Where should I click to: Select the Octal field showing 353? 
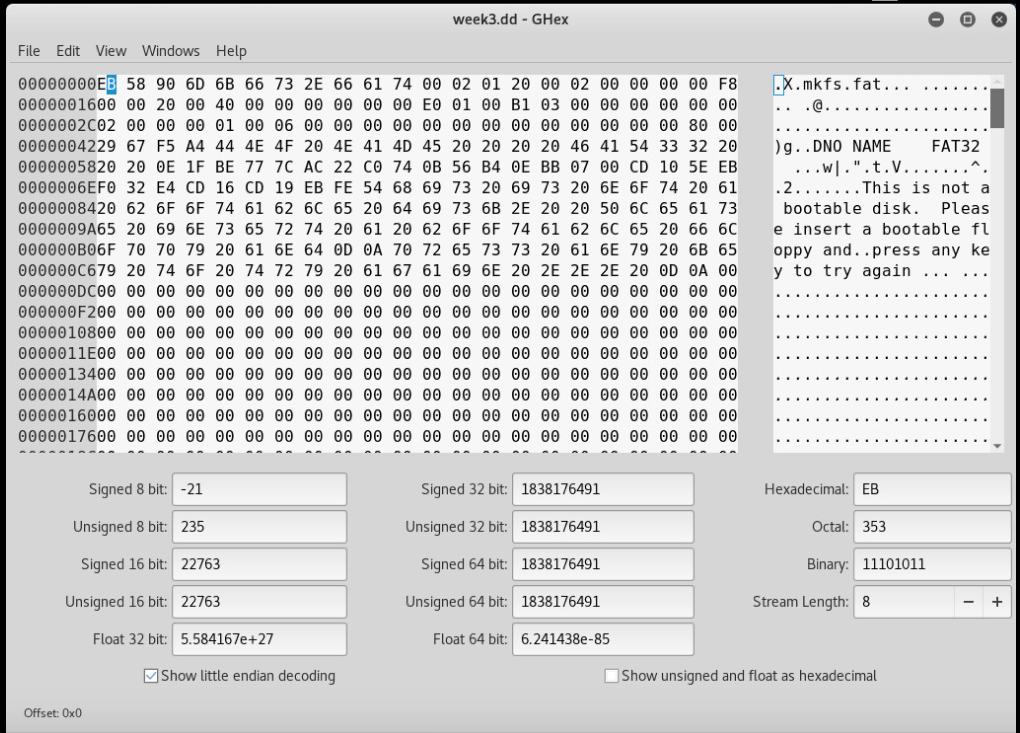931,526
